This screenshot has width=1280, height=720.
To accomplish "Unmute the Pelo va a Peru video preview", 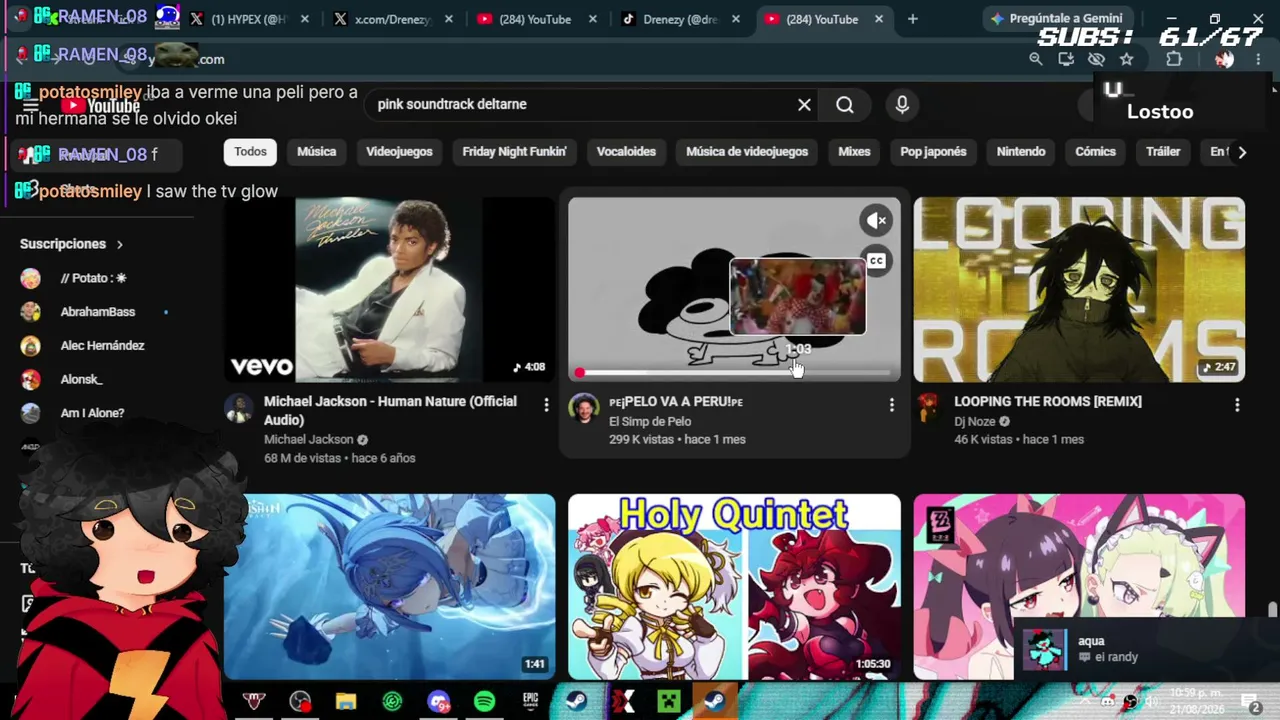I will (876, 220).
